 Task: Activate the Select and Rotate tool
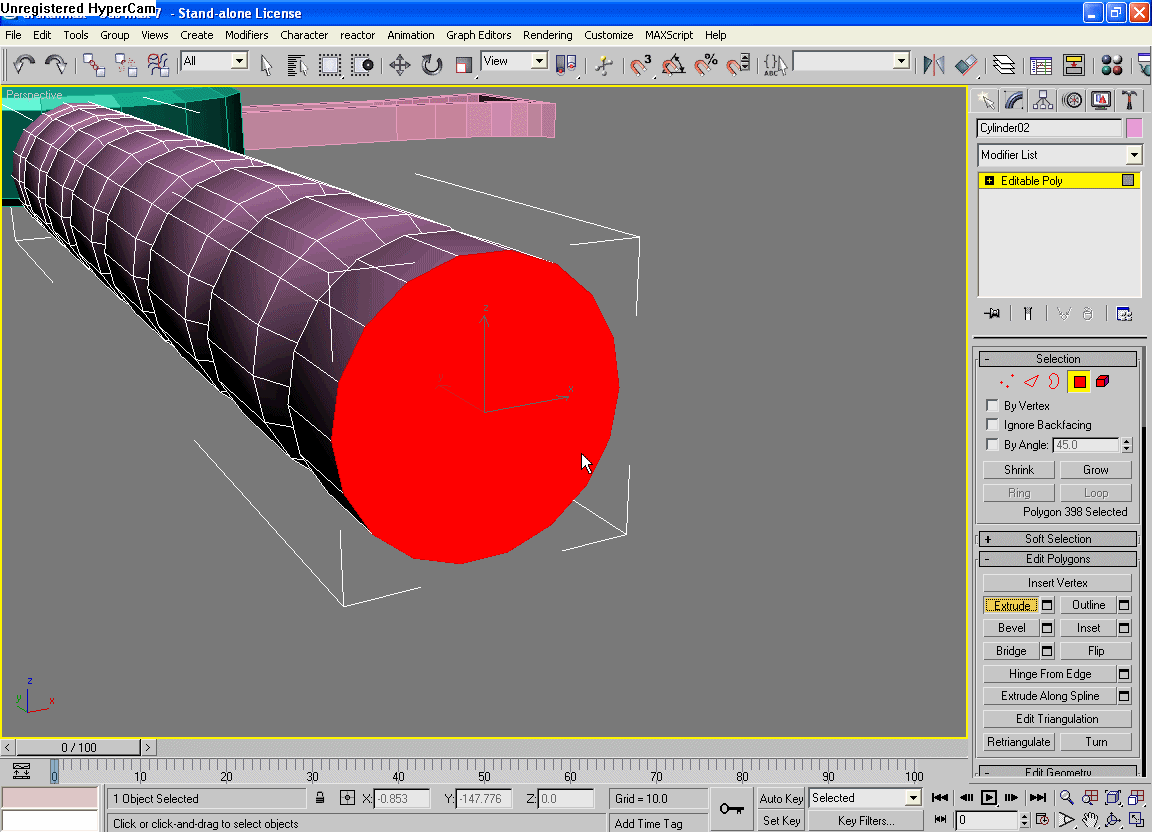click(x=432, y=66)
